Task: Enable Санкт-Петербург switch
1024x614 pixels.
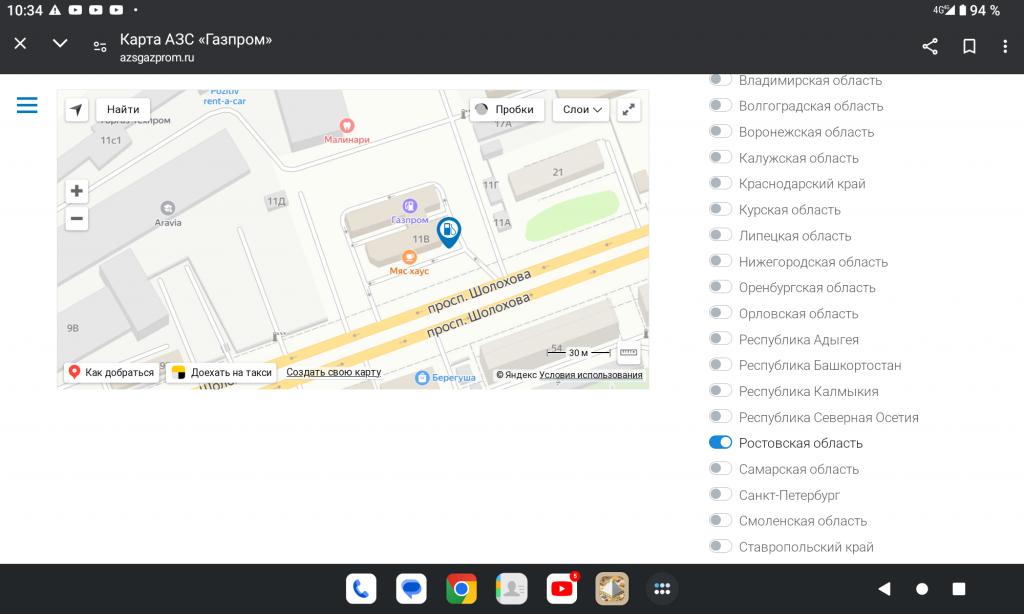Action: coord(720,494)
